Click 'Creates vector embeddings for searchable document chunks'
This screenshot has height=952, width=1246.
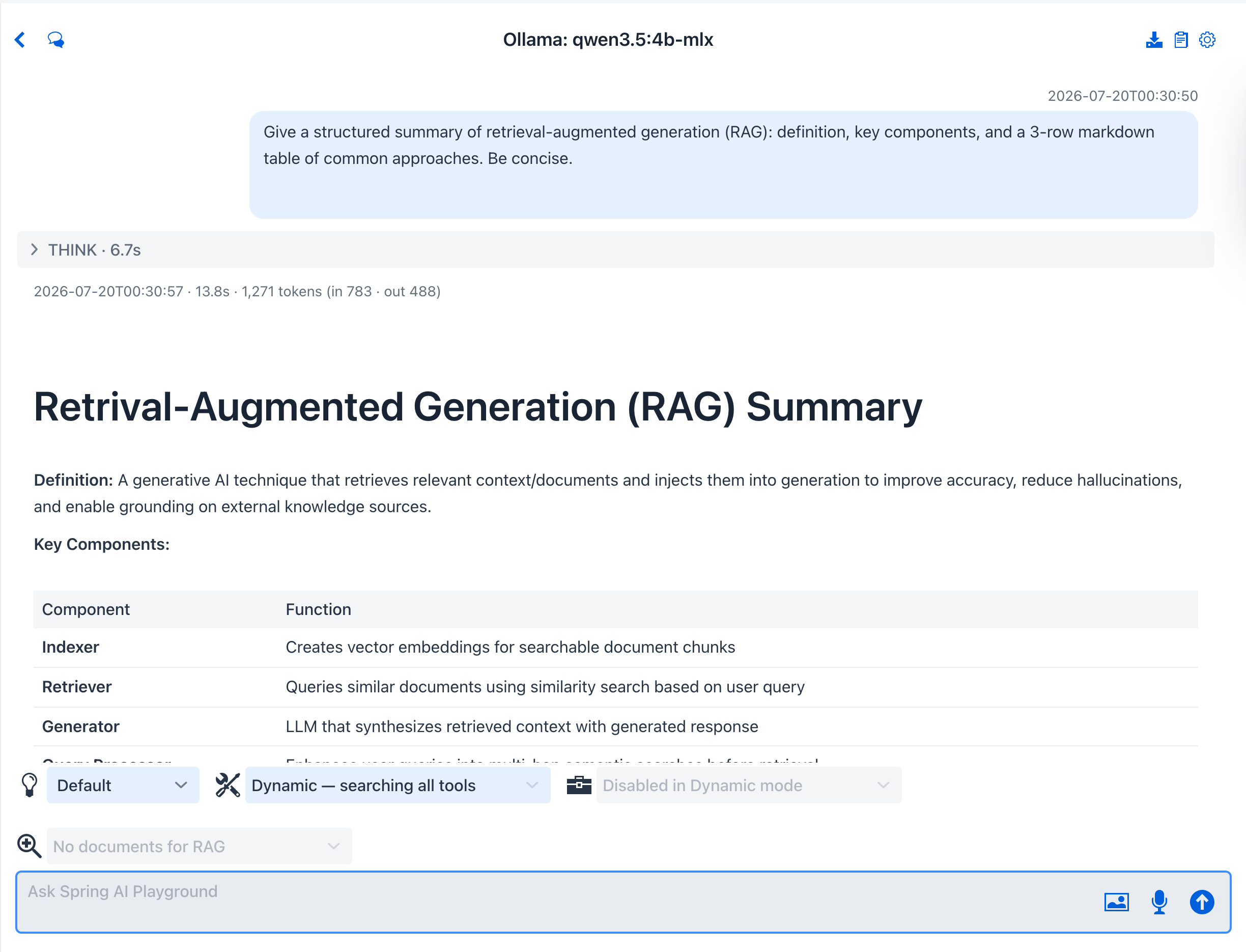tap(510, 647)
